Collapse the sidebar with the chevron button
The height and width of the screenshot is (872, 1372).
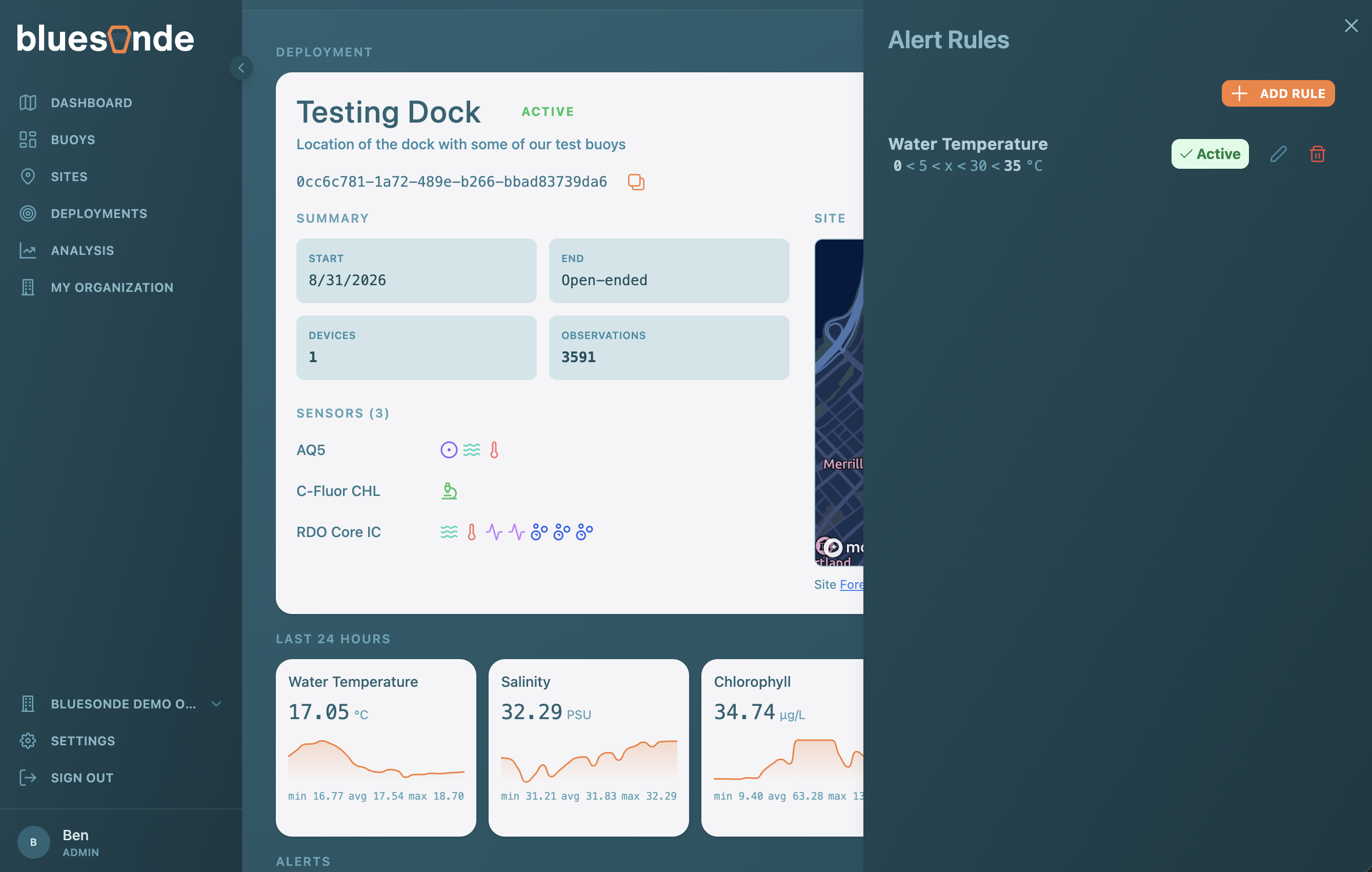(241, 68)
